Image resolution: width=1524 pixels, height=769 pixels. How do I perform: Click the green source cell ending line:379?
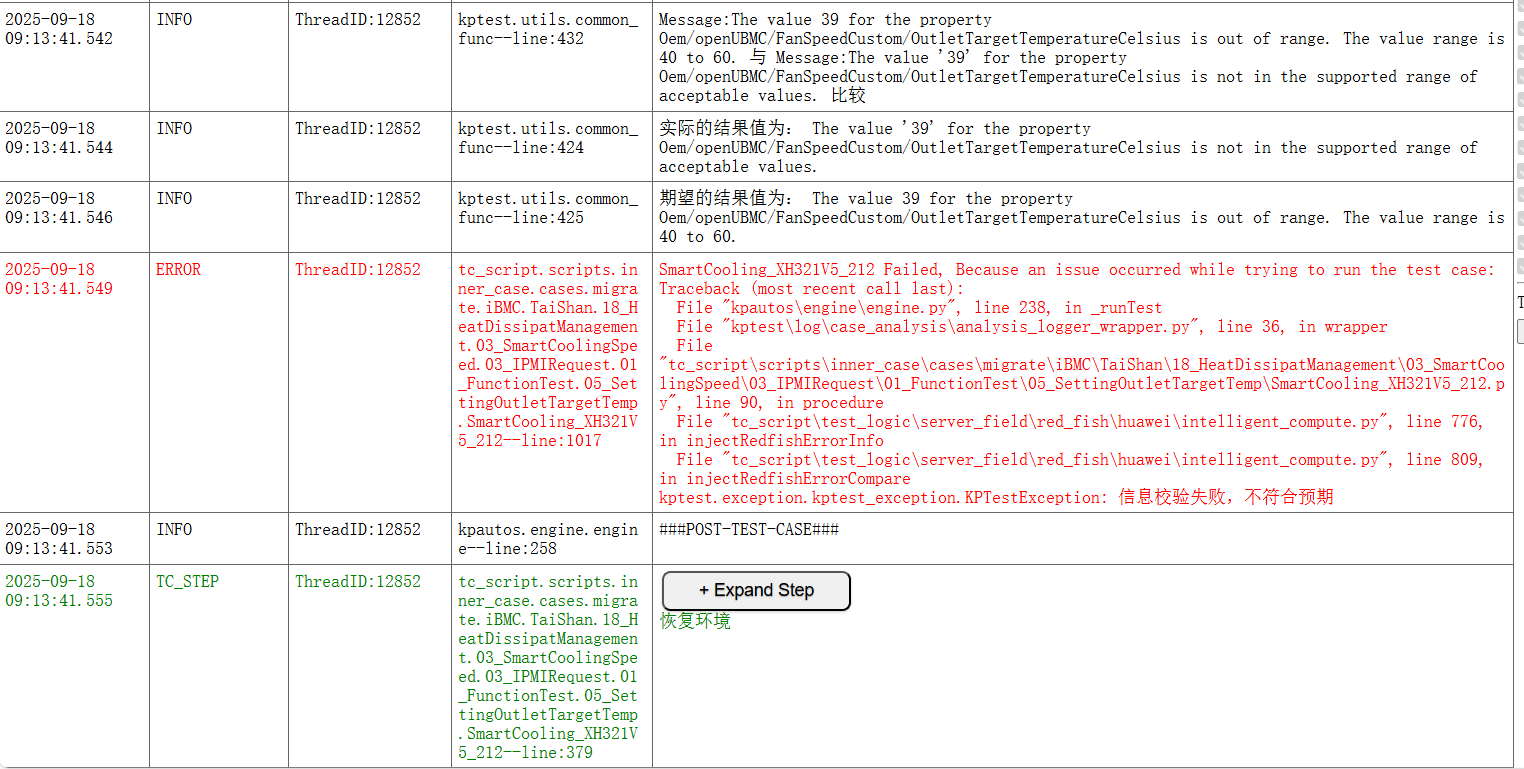tap(548, 667)
